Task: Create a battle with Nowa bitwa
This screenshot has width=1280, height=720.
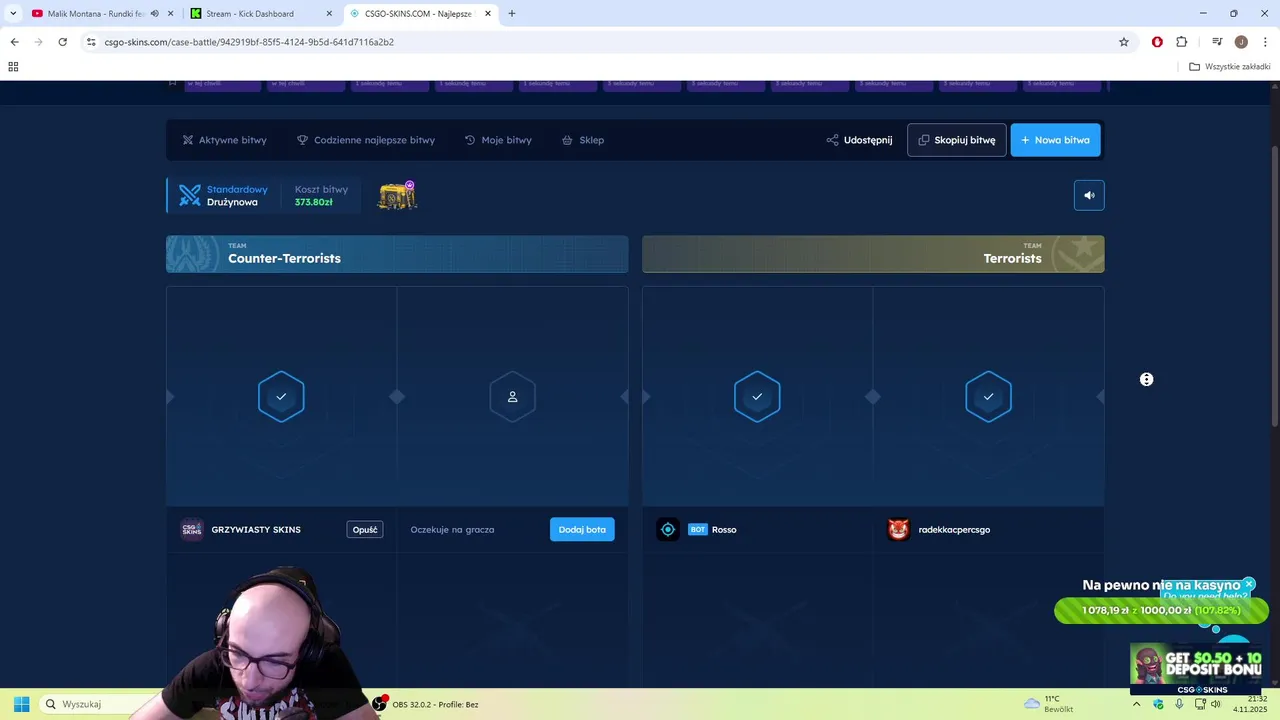Action: pos(1055,140)
